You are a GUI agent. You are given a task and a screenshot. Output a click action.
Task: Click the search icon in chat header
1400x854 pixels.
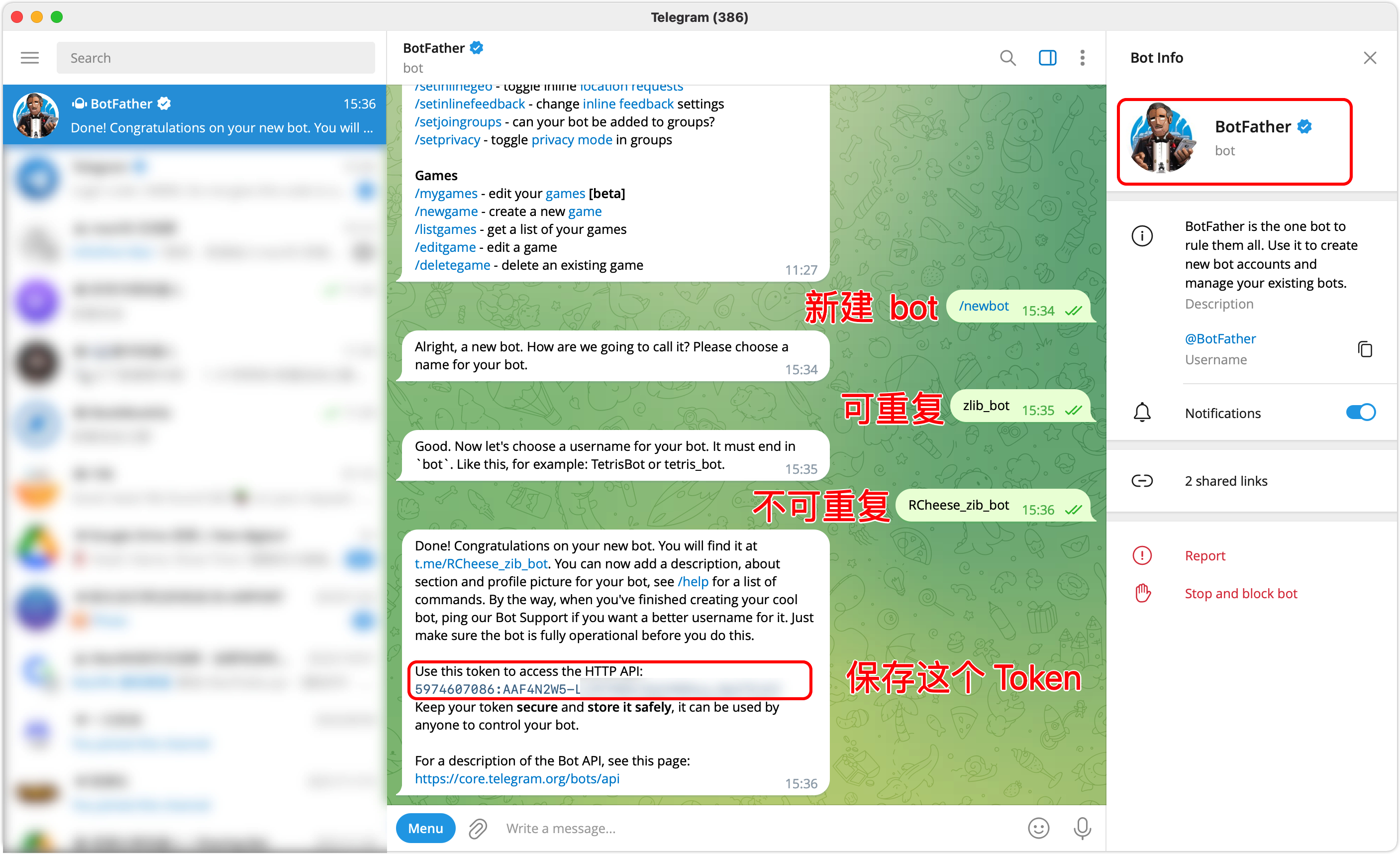1008,57
